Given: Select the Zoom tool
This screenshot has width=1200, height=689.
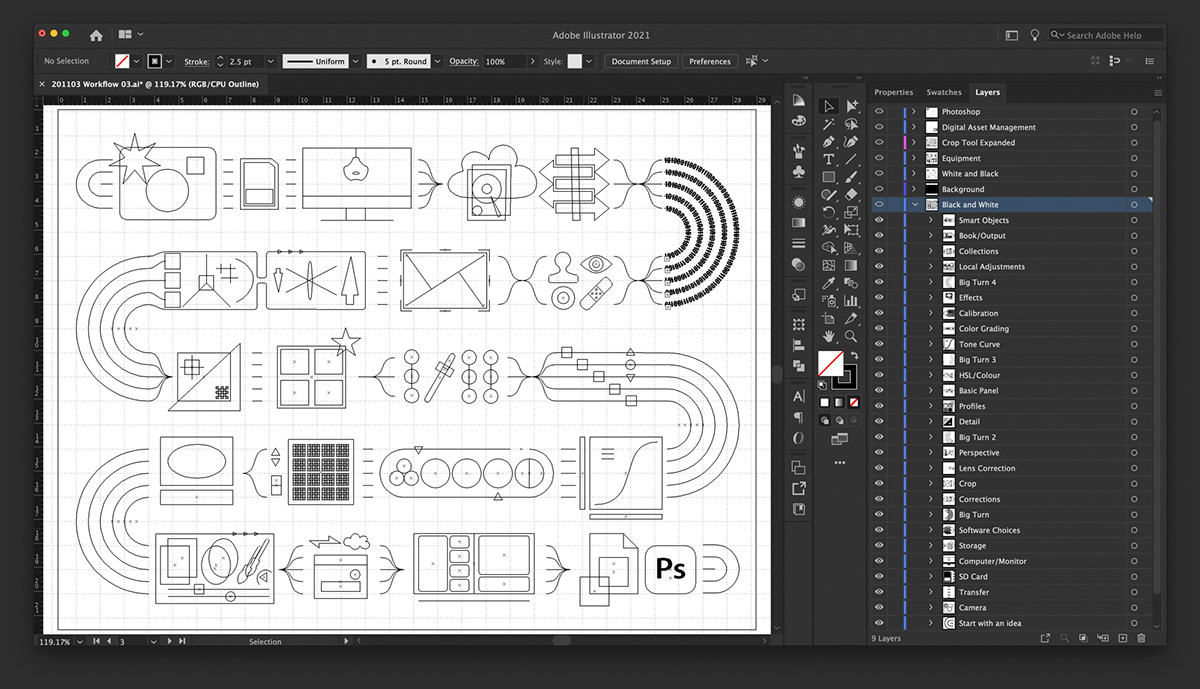Looking at the screenshot, I should [851, 335].
